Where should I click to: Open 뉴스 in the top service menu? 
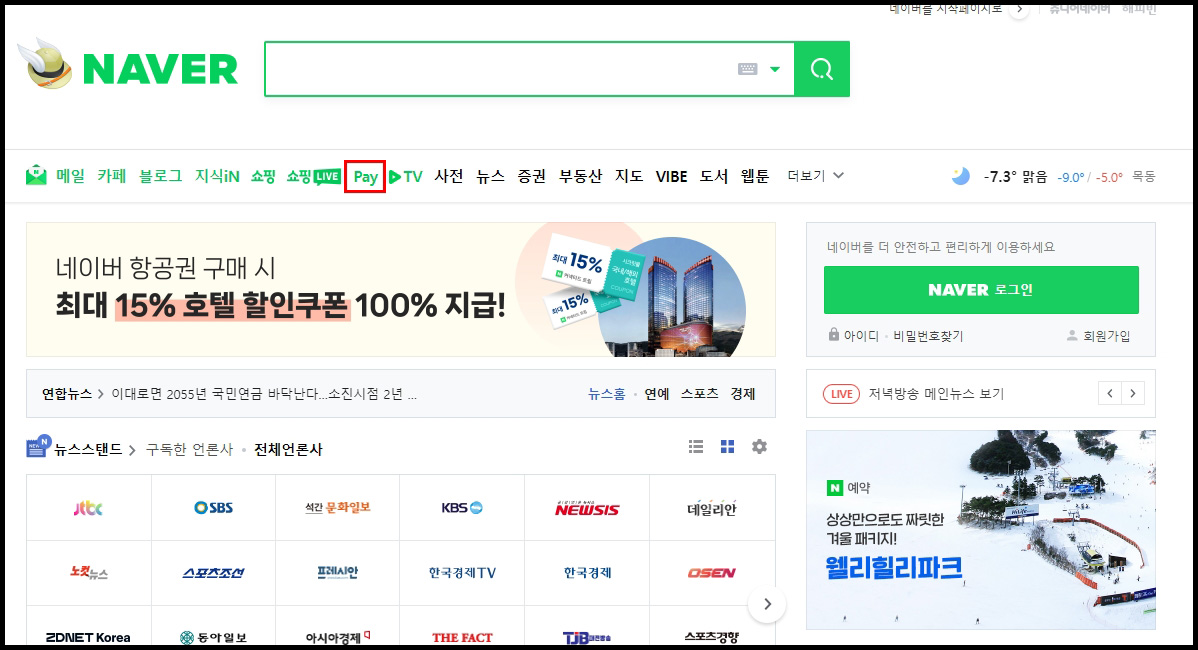click(491, 176)
